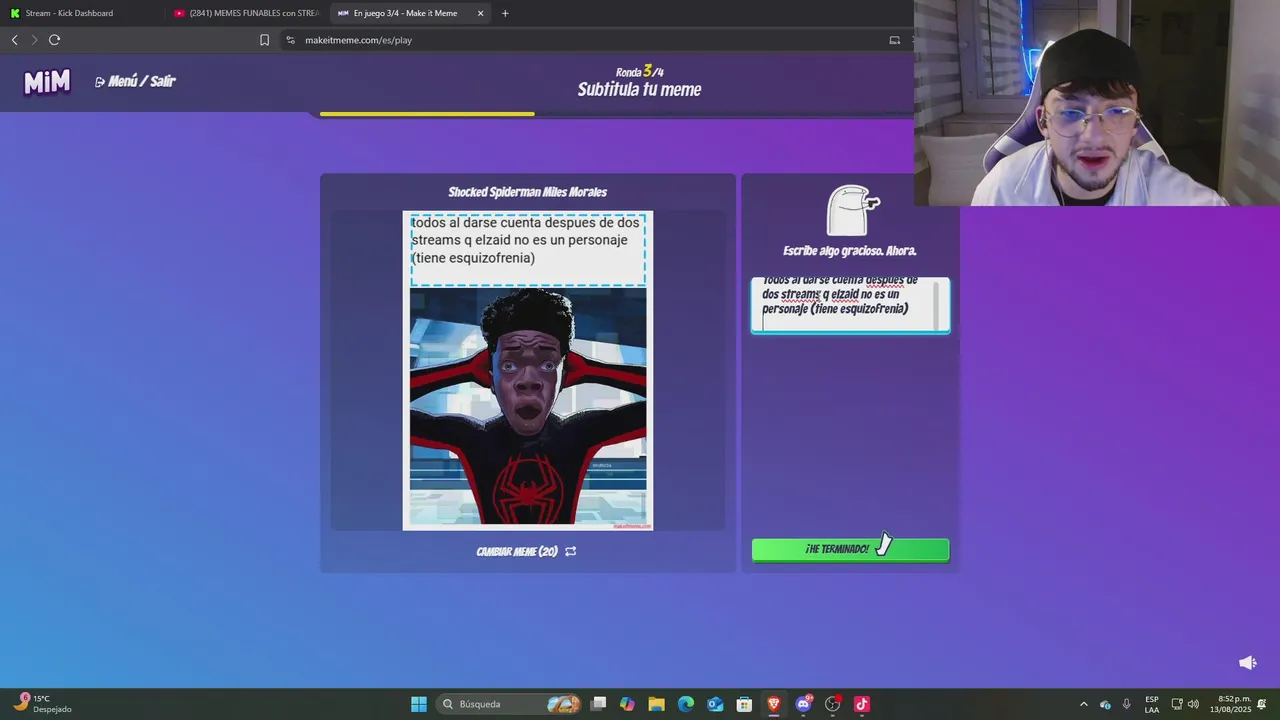1280x720 pixels.
Task: Click the address bar URL
Action: [358, 40]
